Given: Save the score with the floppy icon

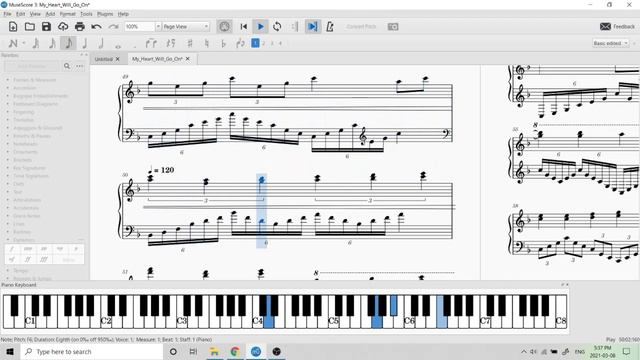Looking at the screenshot, I should (x=46, y=27).
